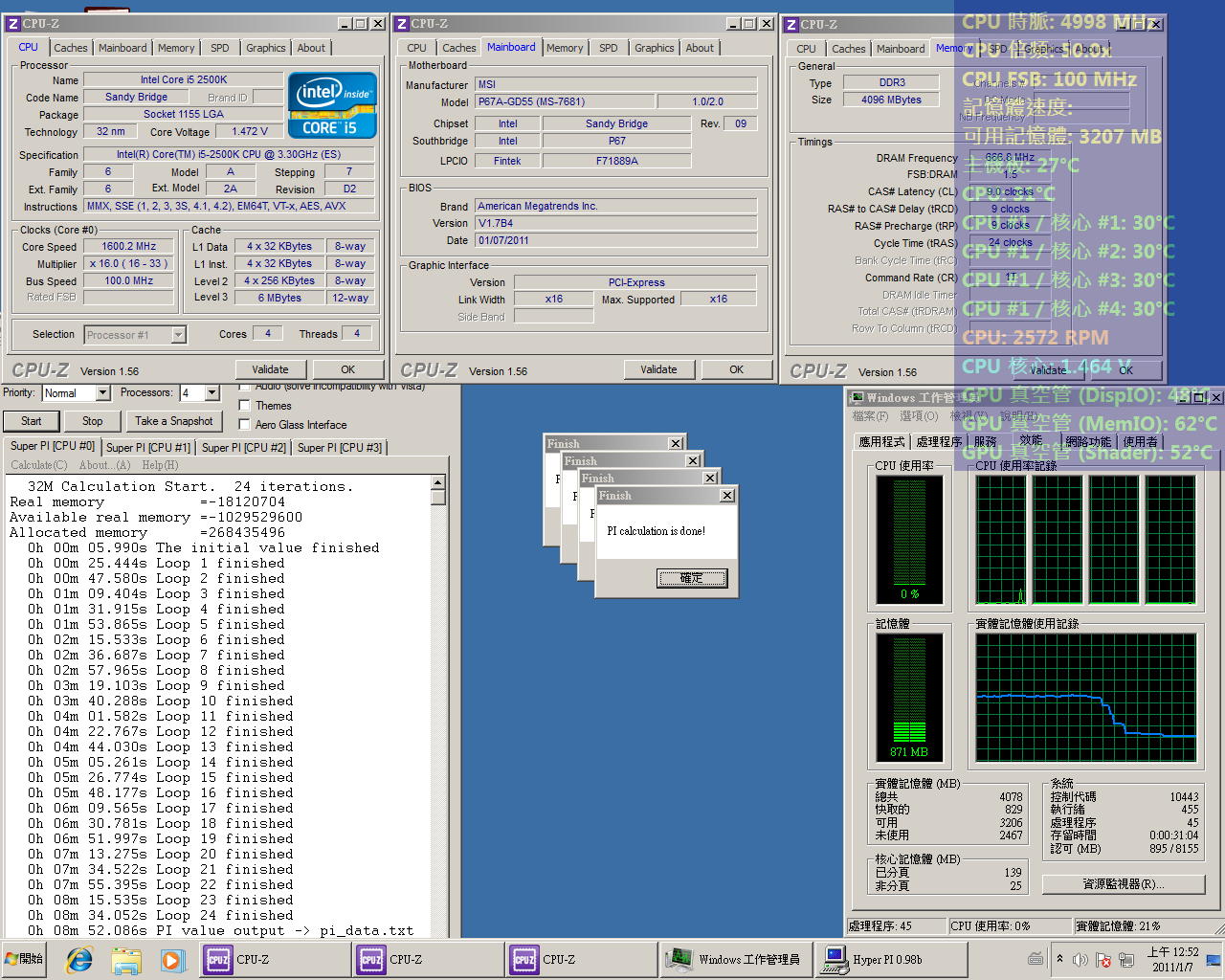Launch Internet Explorer from the taskbar
The height and width of the screenshot is (980, 1225).
(x=79, y=959)
